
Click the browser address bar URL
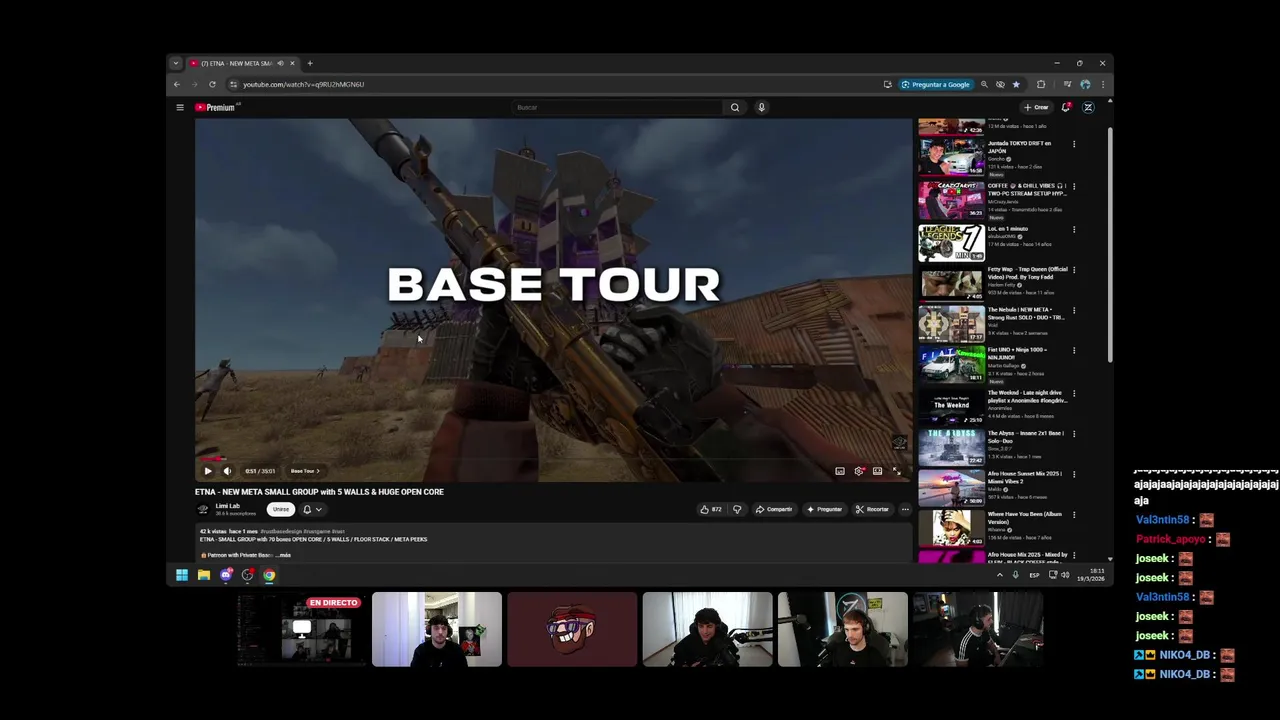[x=303, y=84]
